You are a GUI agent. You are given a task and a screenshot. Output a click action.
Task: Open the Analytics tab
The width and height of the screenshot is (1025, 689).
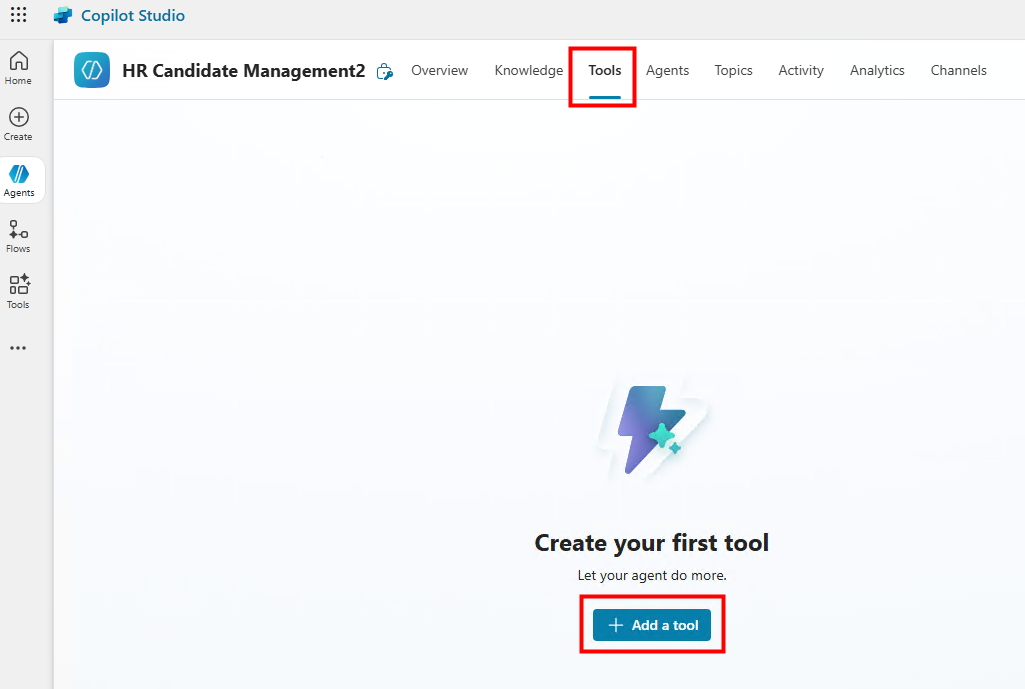(x=877, y=70)
